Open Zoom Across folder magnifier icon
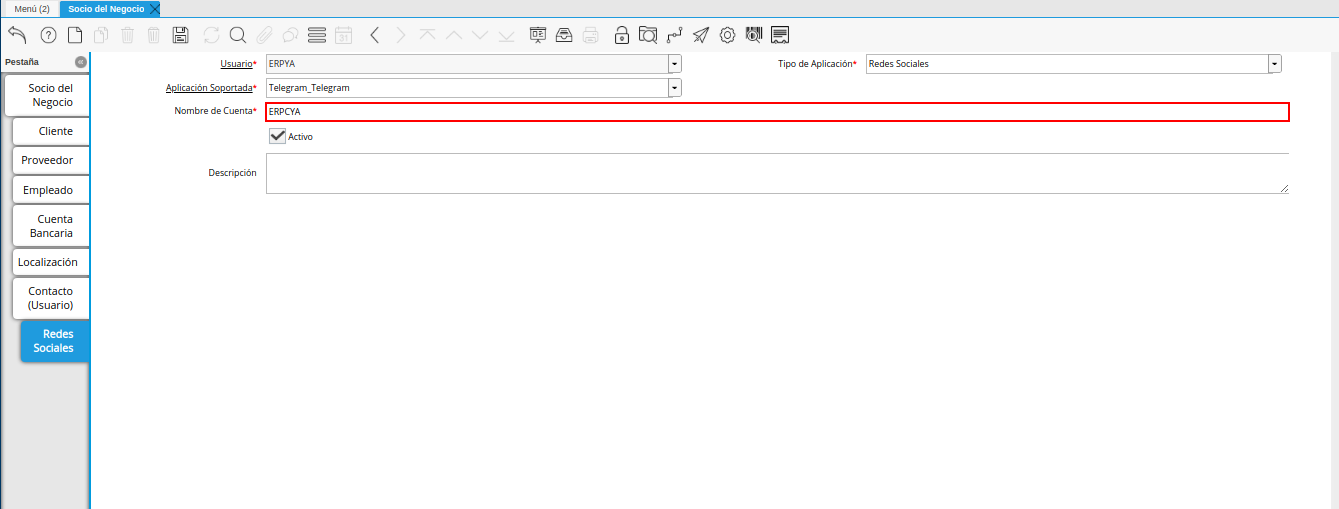The height and width of the screenshot is (509, 1339). pyautogui.click(x=648, y=35)
